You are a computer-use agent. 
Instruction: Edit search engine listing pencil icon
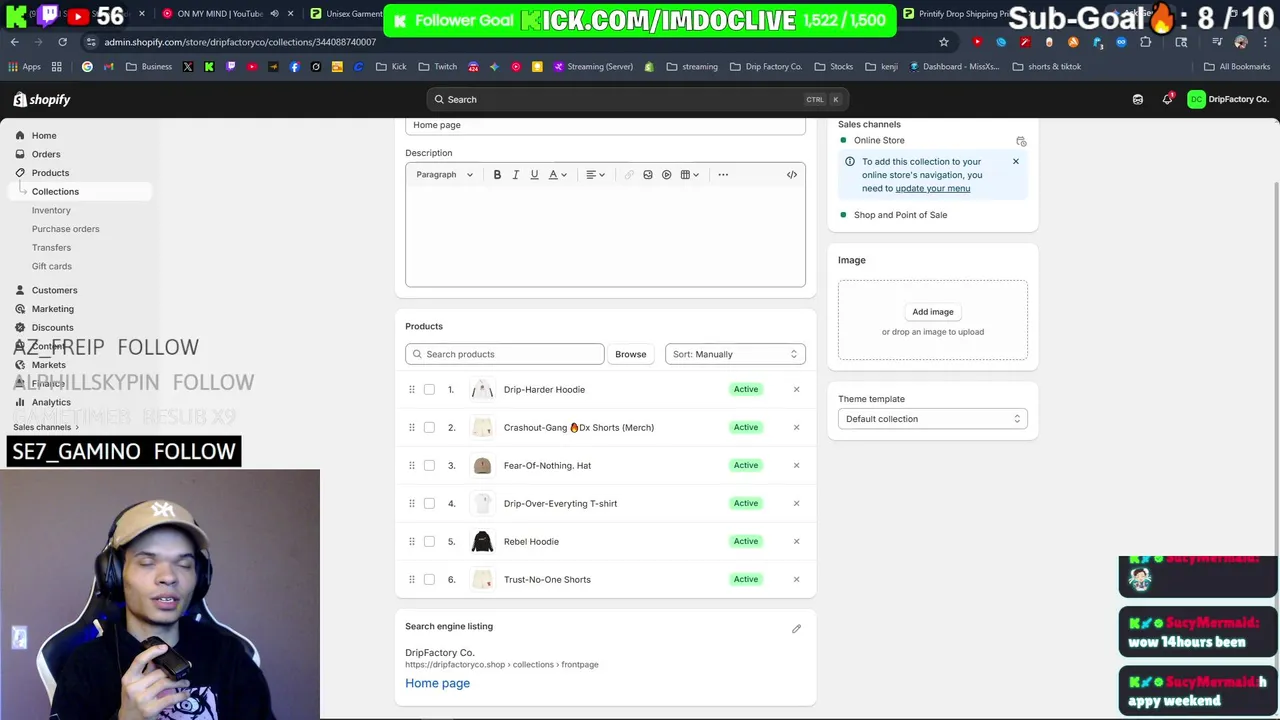[x=796, y=629]
